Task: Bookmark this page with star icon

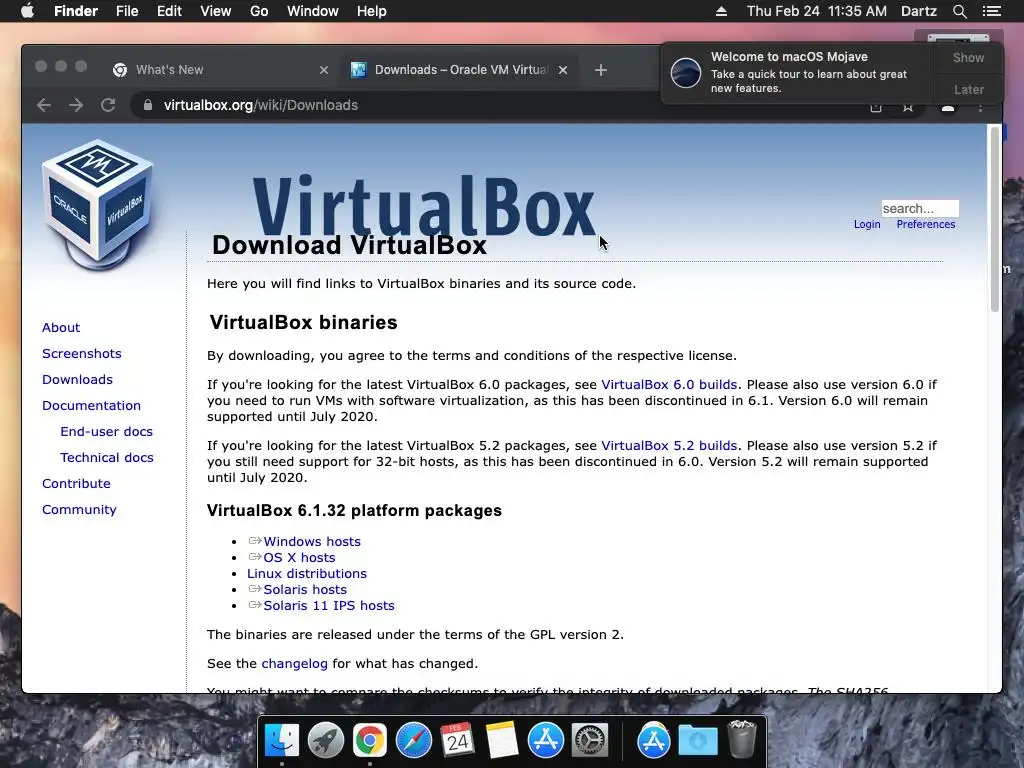Action: coord(908,107)
